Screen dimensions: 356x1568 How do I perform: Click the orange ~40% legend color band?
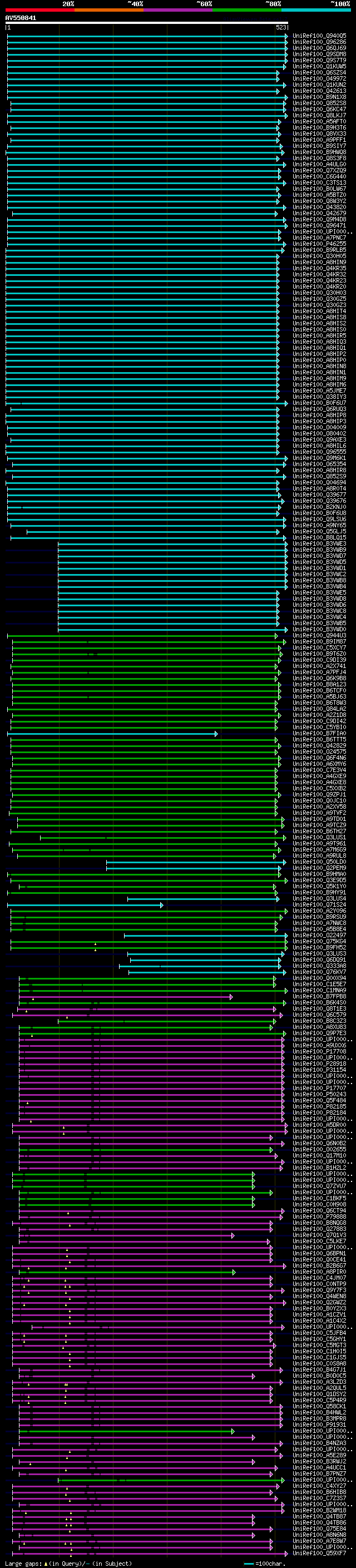pos(109,10)
